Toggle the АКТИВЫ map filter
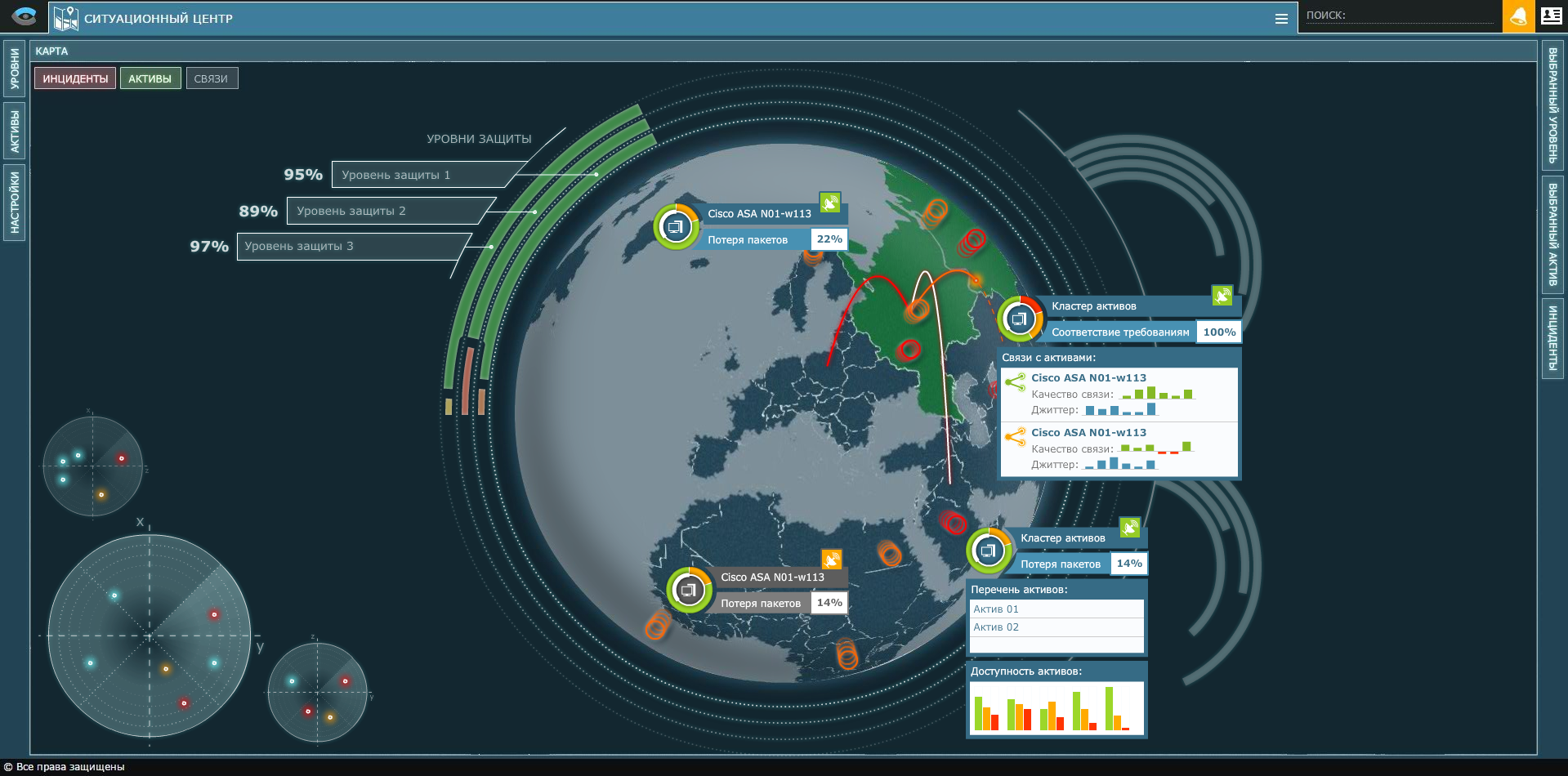The width and height of the screenshot is (1568, 776). (x=150, y=78)
